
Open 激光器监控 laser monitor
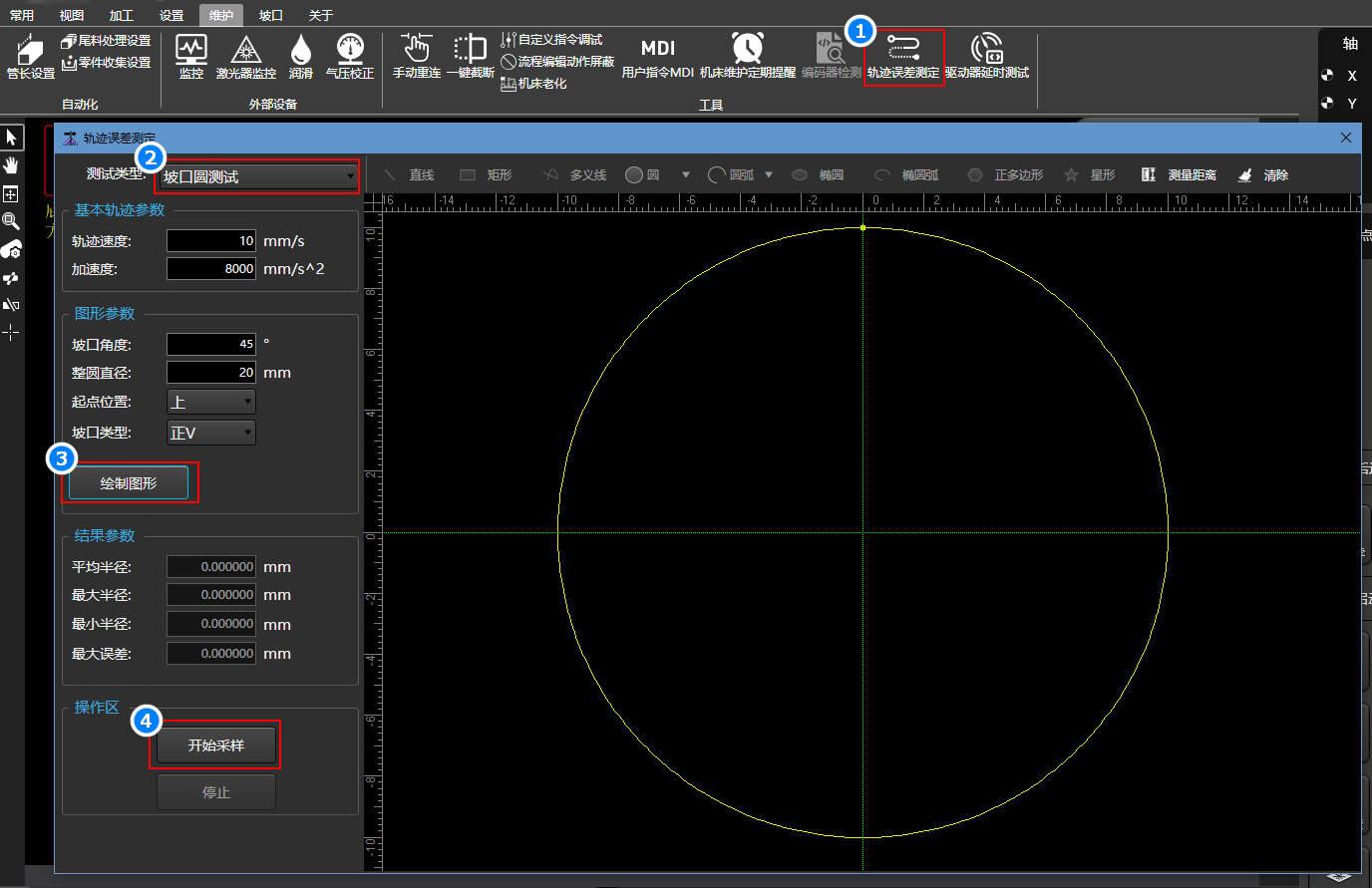(246, 57)
